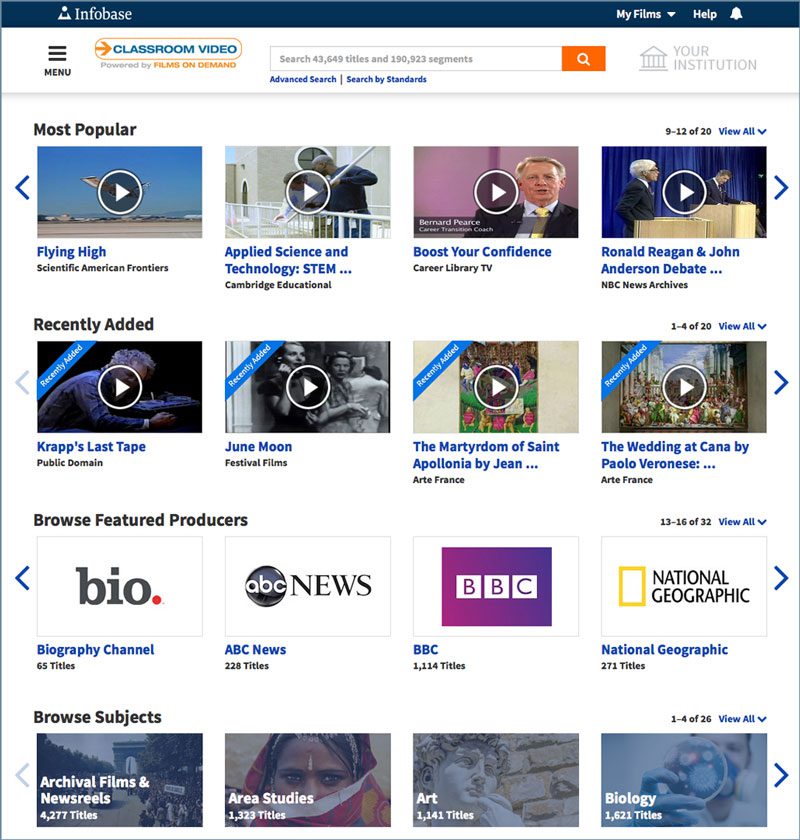Image resolution: width=800 pixels, height=840 pixels.
Task: Open the National Geographic producer link
Action: 664,650
